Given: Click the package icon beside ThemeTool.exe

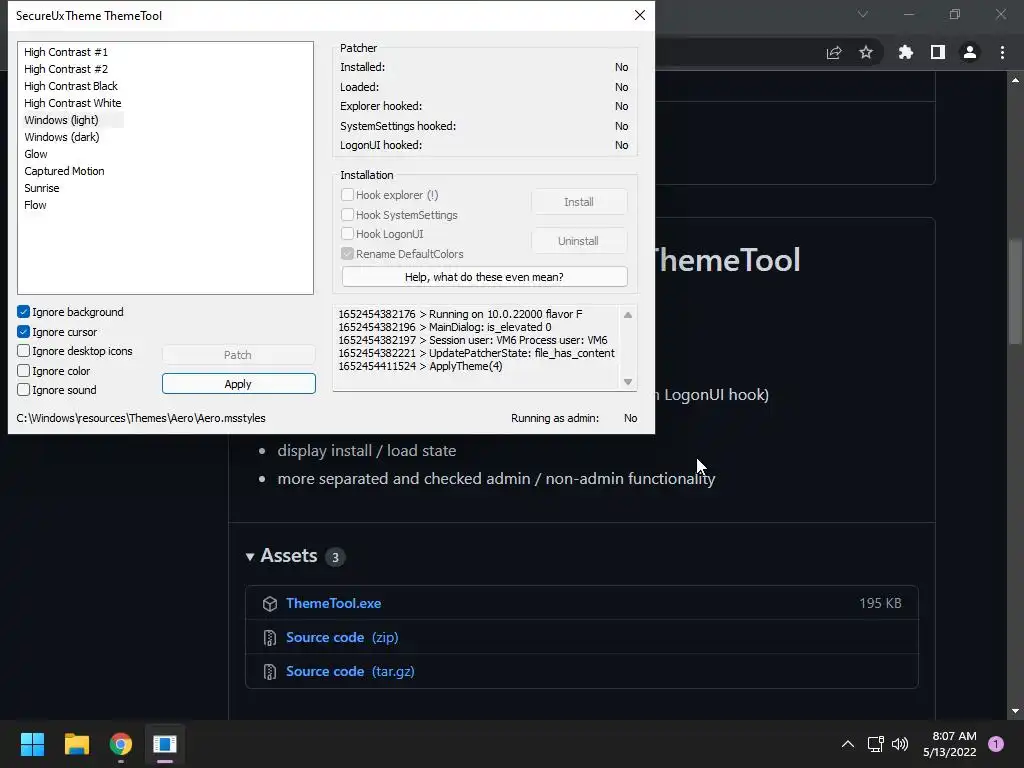Looking at the screenshot, I should 270,604.
